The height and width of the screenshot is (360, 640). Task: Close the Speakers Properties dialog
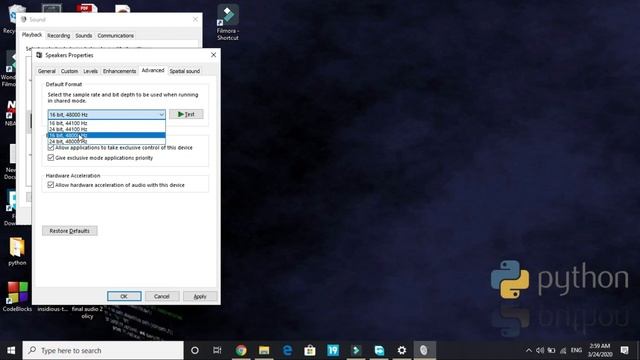(x=213, y=55)
